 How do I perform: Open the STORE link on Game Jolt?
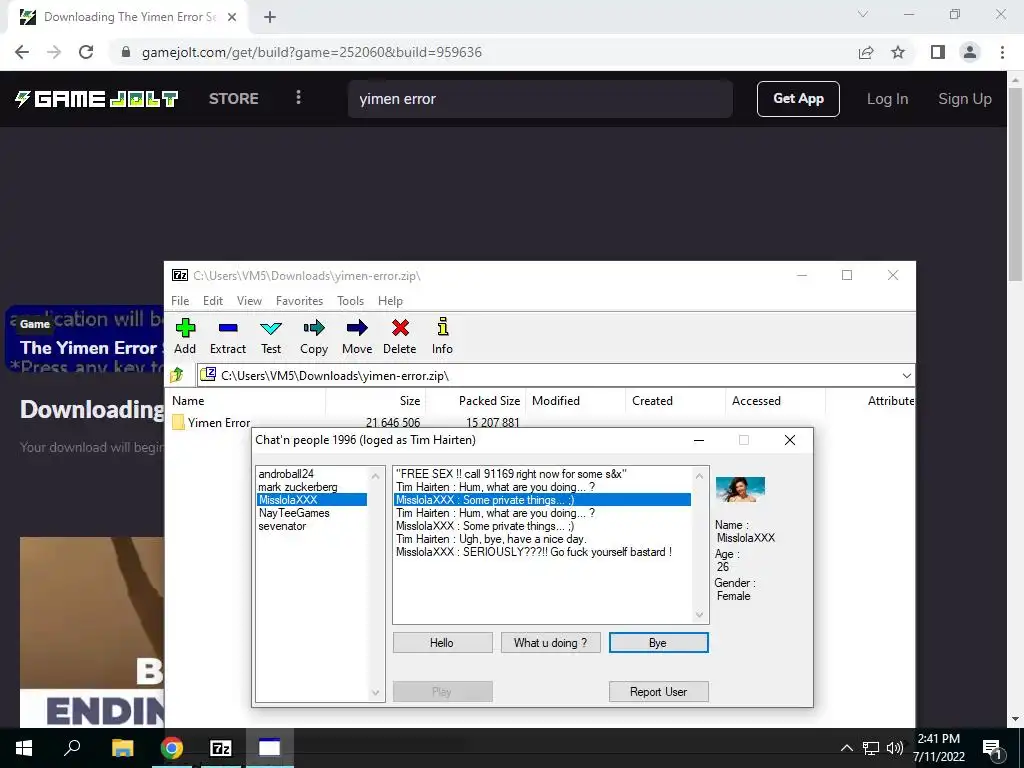(x=234, y=99)
